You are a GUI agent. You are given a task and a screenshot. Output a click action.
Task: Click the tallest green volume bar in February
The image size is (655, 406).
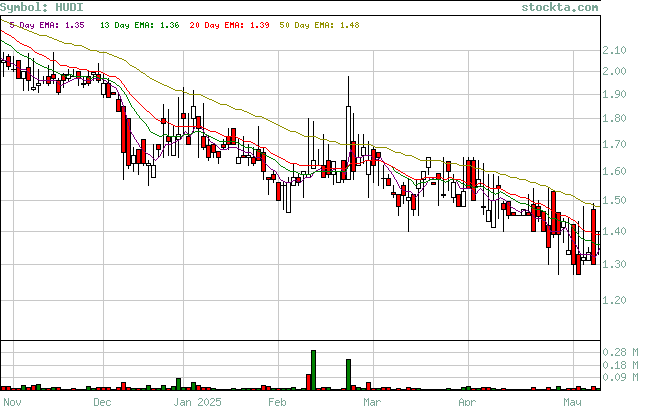point(313,370)
